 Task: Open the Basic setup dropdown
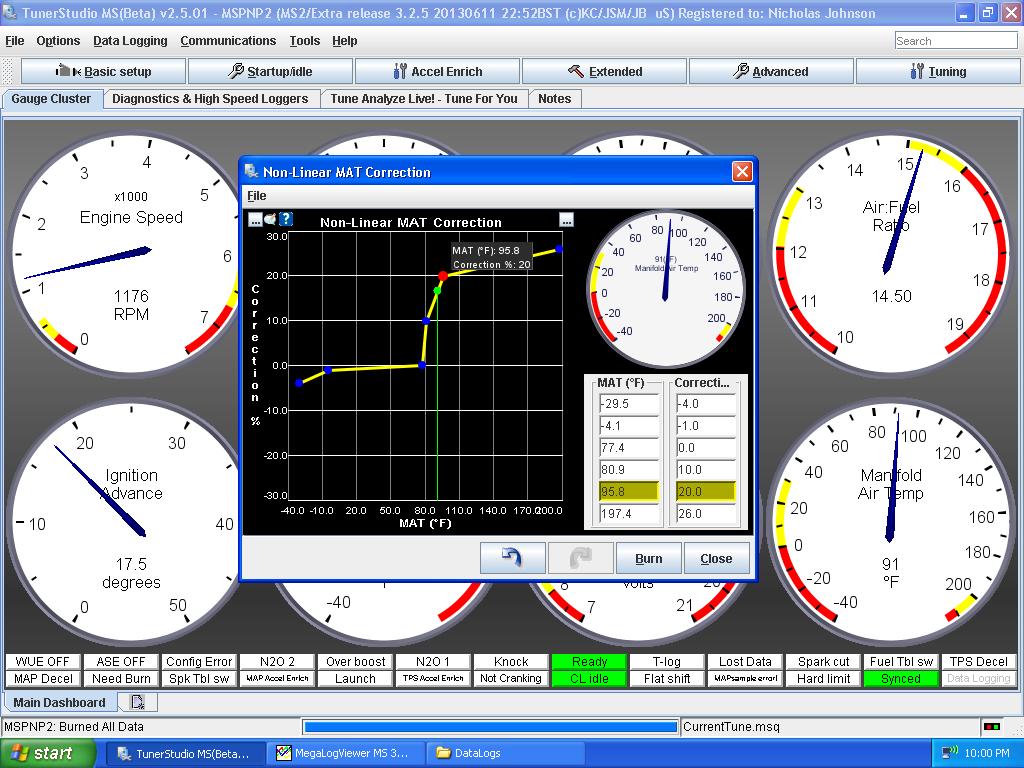click(x=104, y=72)
